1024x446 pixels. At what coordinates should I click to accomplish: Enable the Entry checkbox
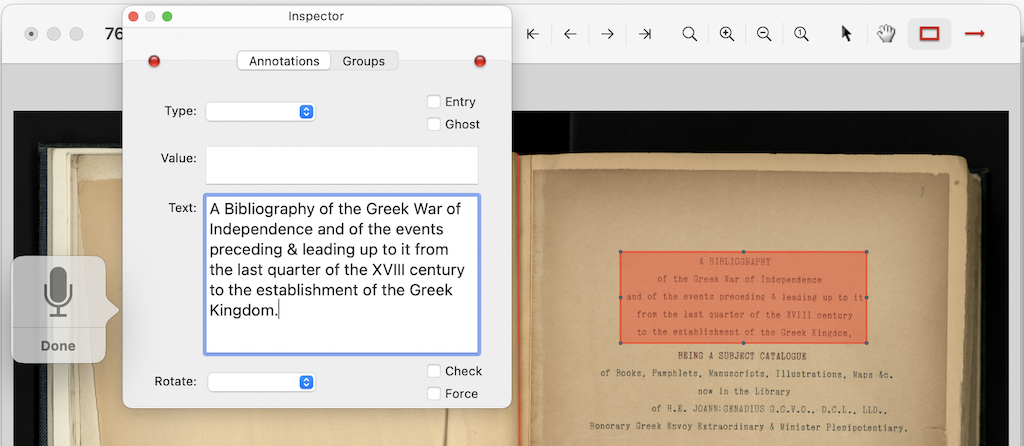(434, 102)
